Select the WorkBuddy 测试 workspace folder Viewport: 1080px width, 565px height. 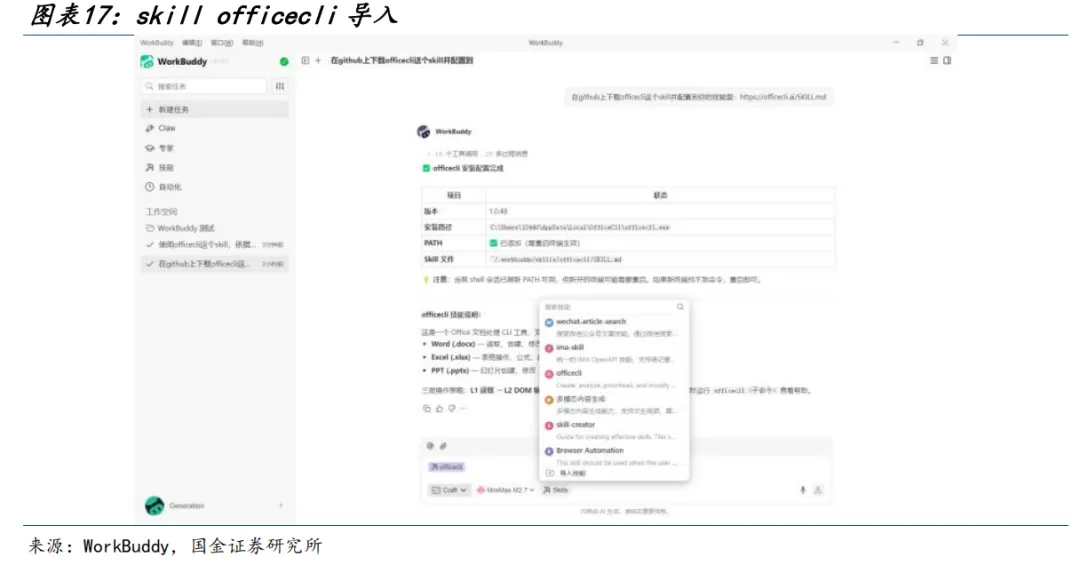pyautogui.click(x=215, y=228)
